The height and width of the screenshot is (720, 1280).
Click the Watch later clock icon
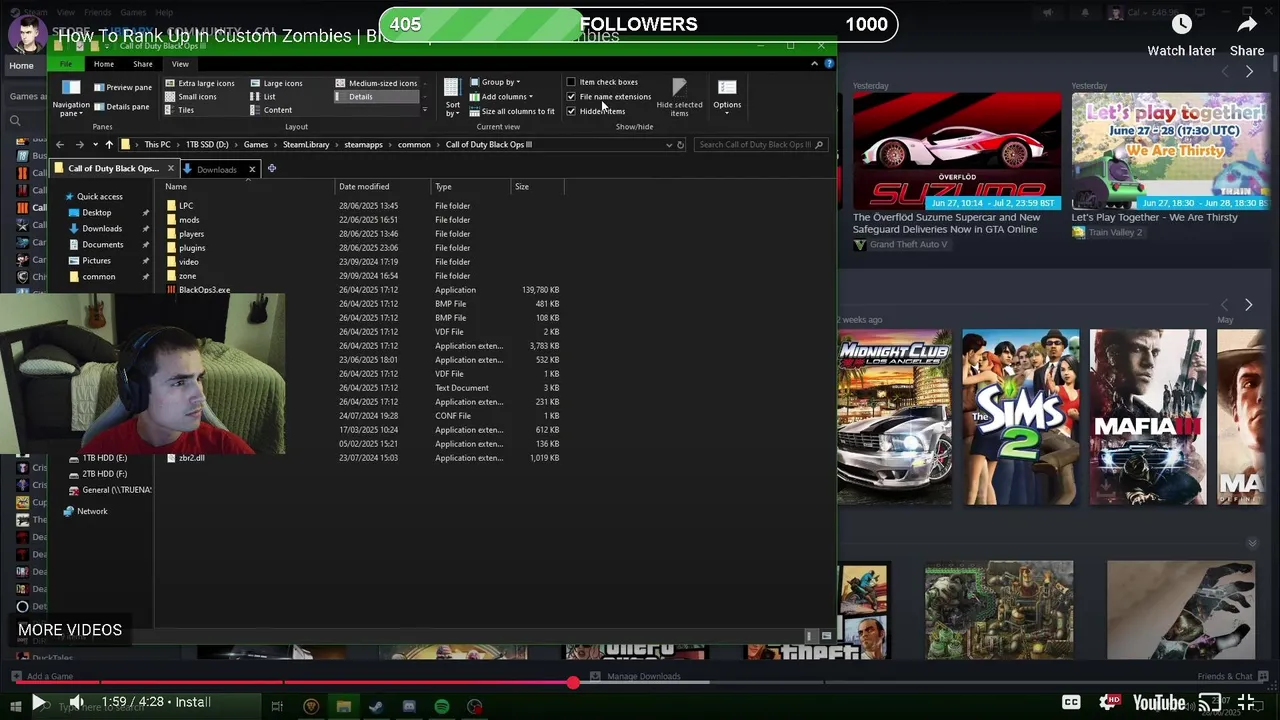click(1181, 24)
